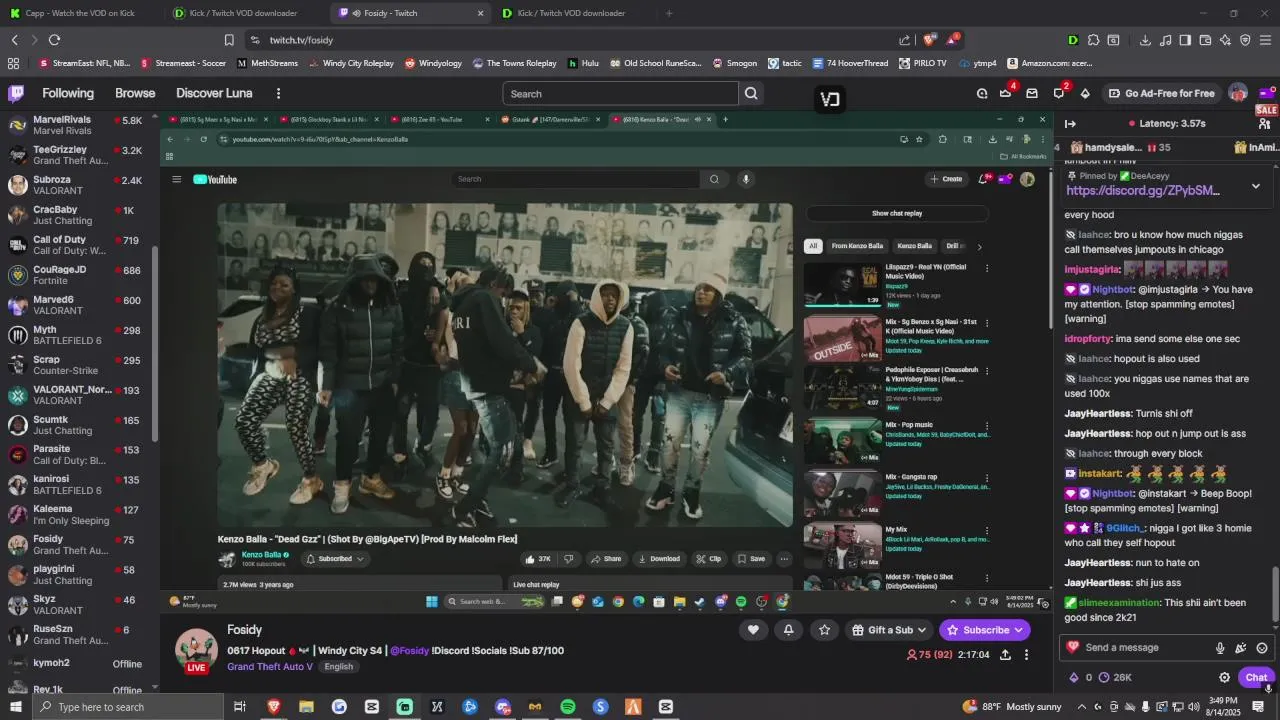Open a new browser tab with plus button
This screenshot has width=1280, height=720.
point(669,13)
